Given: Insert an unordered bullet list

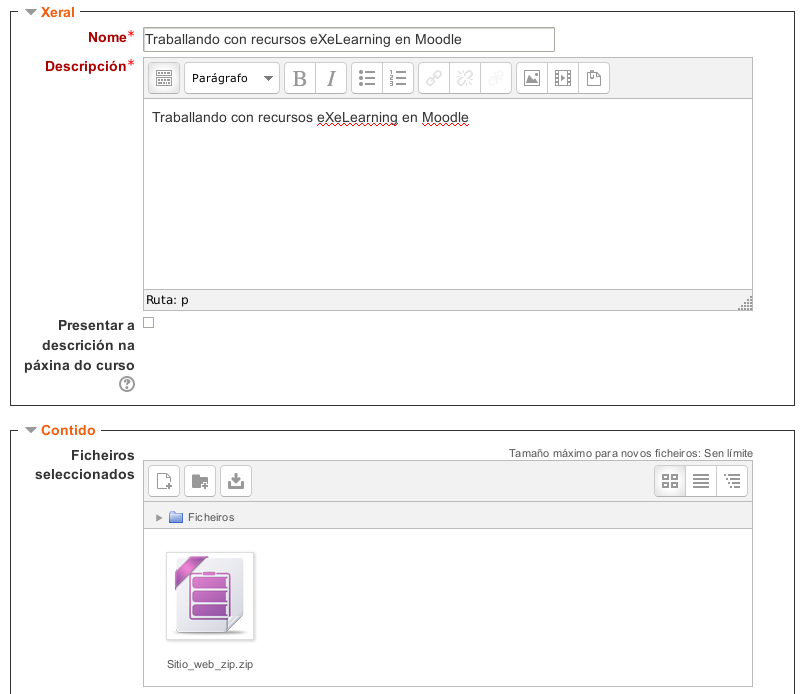Looking at the screenshot, I should (x=367, y=78).
